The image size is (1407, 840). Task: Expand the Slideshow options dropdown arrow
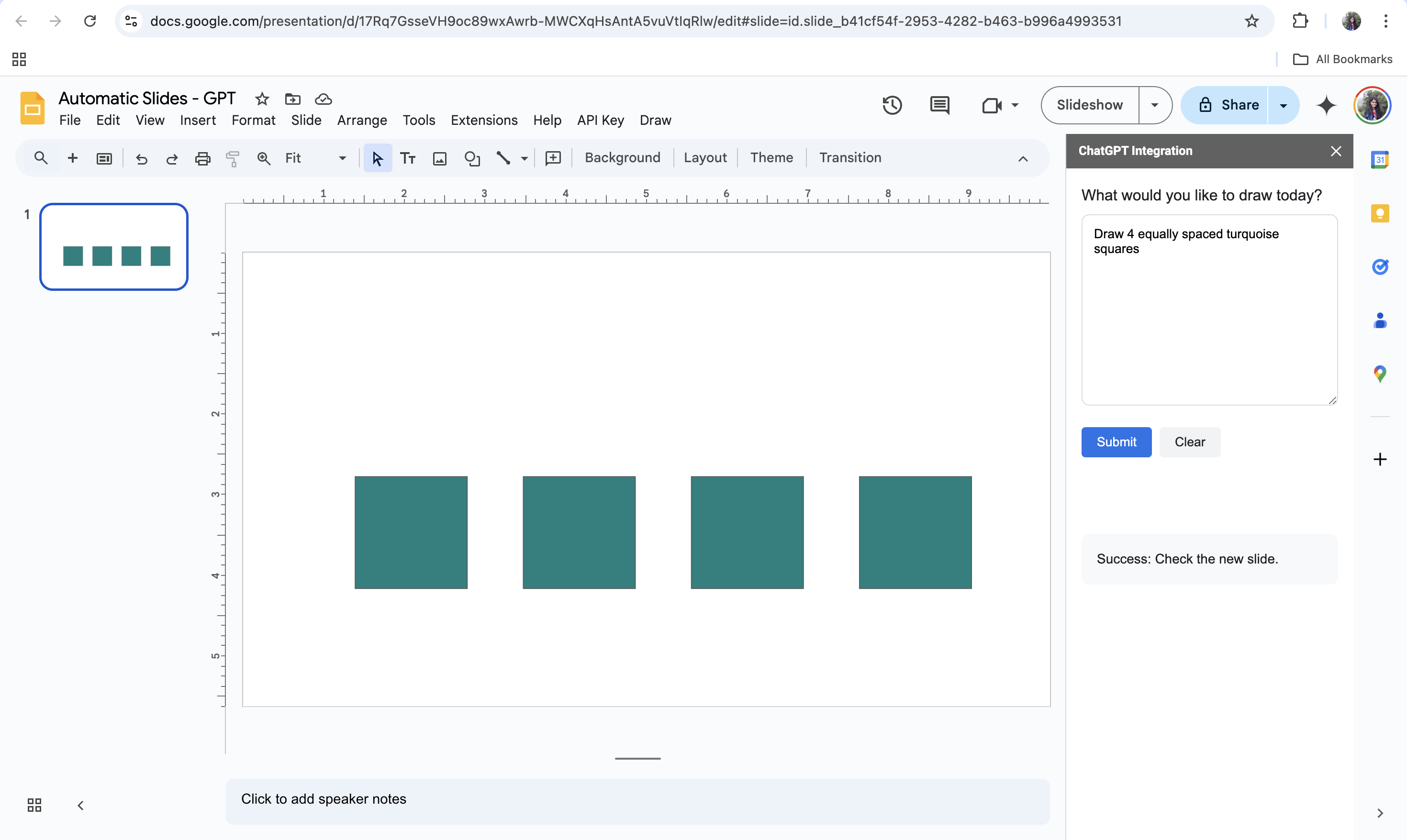tap(1154, 105)
